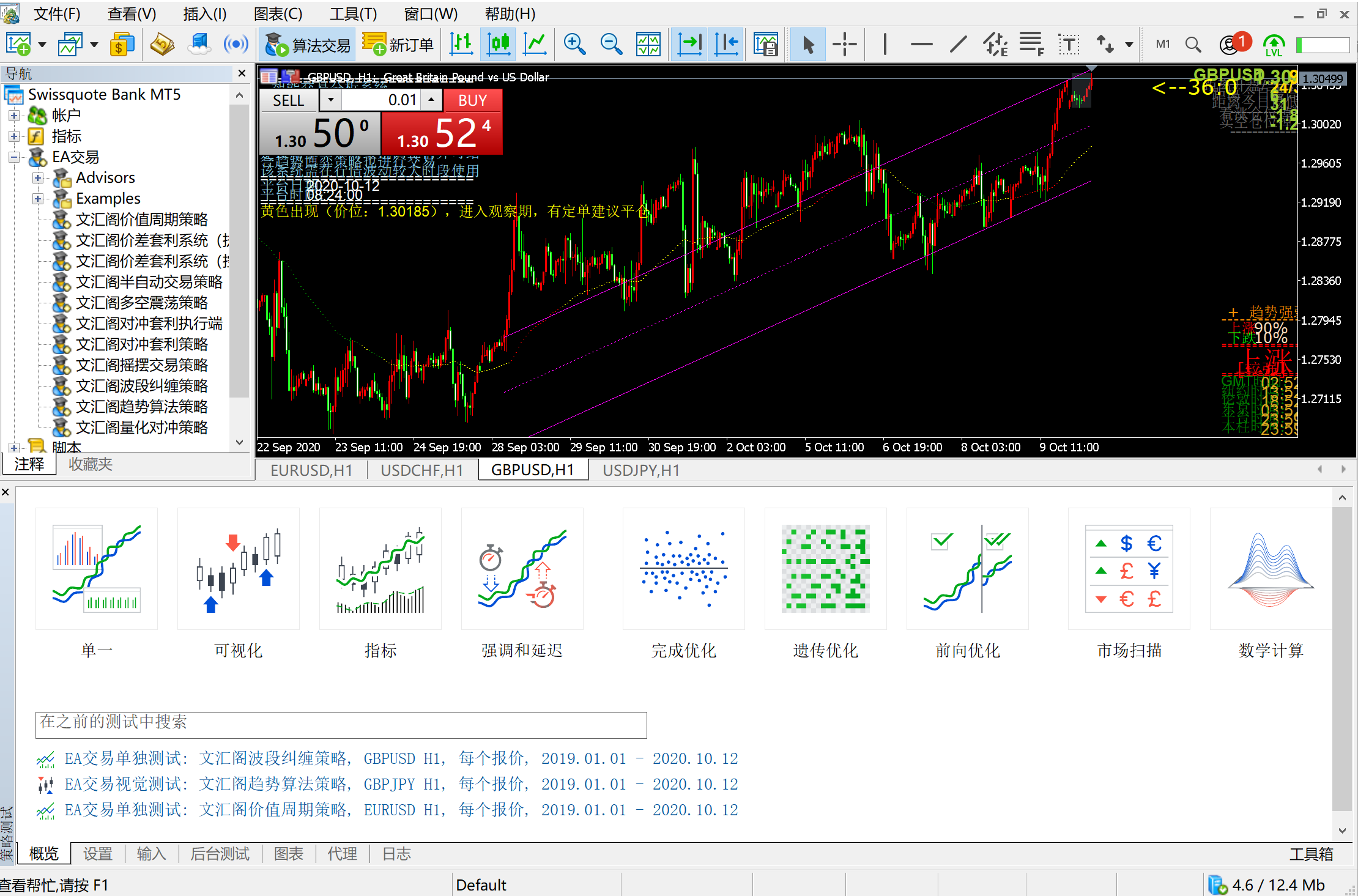The width and height of the screenshot is (1358, 896).
Task: Select the EURUSD,H1 chart tab
Action: coord(312,470)
